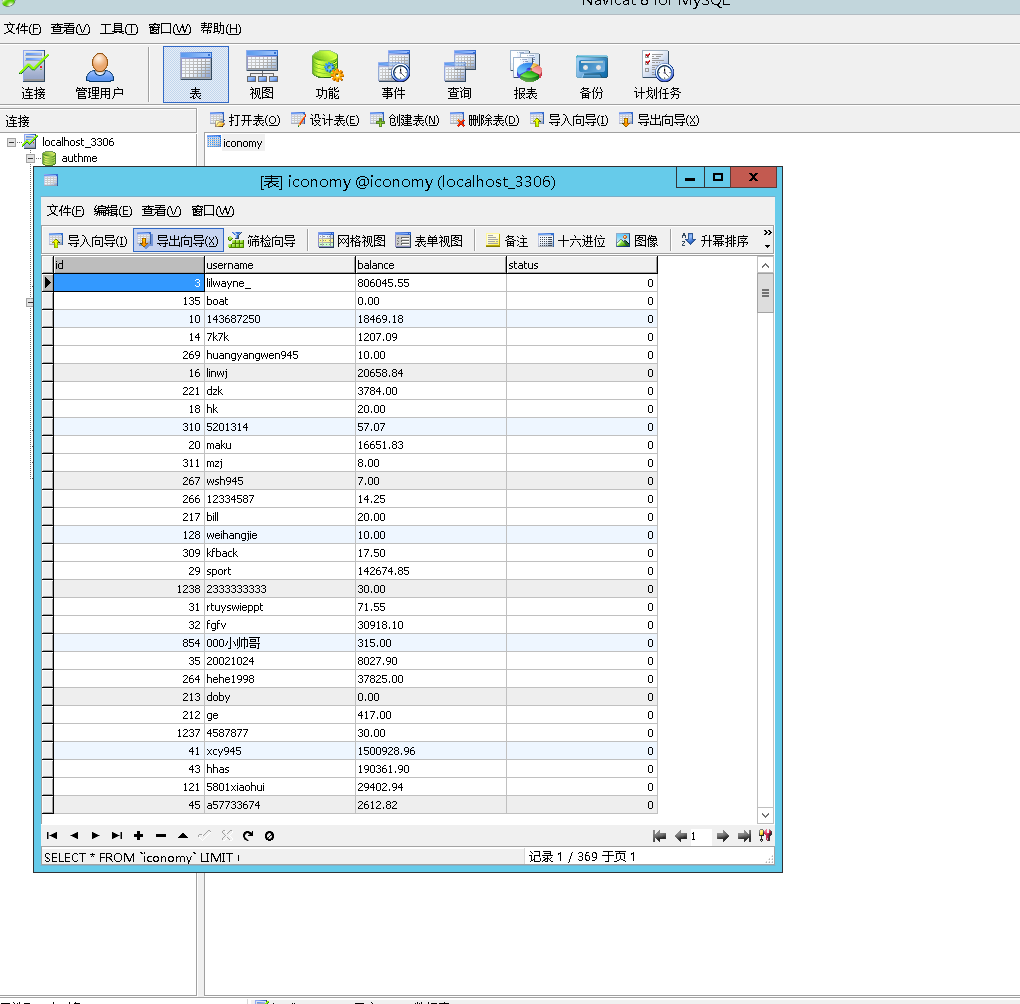
Task: Open main window 查看(V) menu
Action: coord(70,29)
